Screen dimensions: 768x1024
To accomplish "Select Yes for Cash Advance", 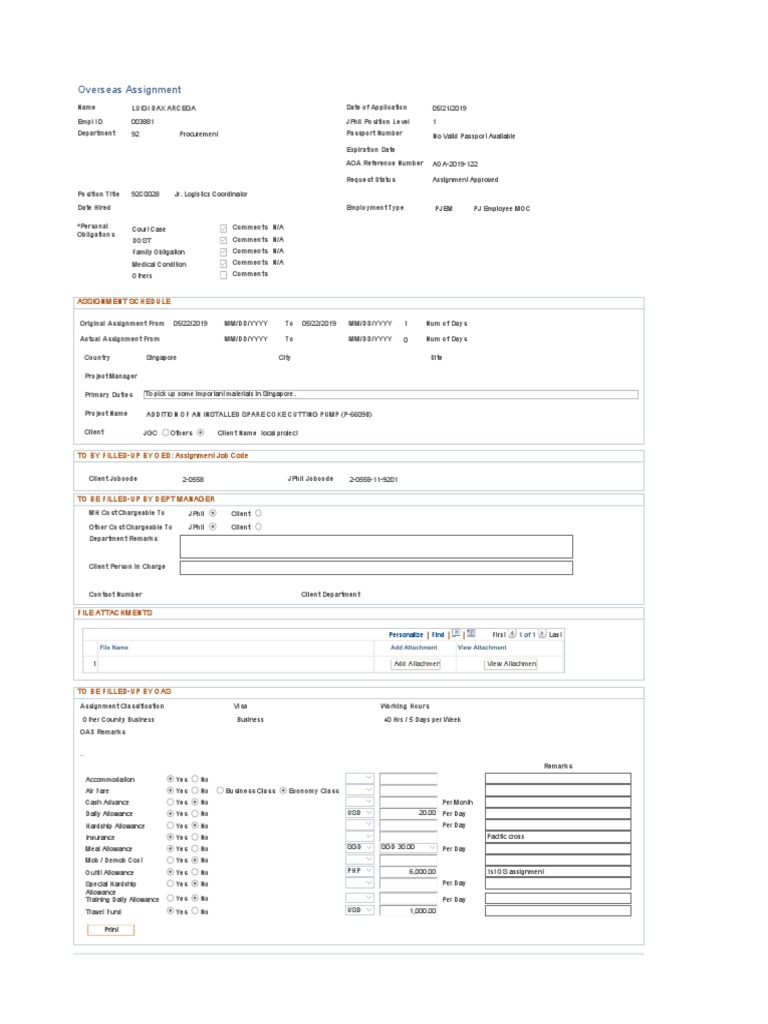I will [170, 802].
